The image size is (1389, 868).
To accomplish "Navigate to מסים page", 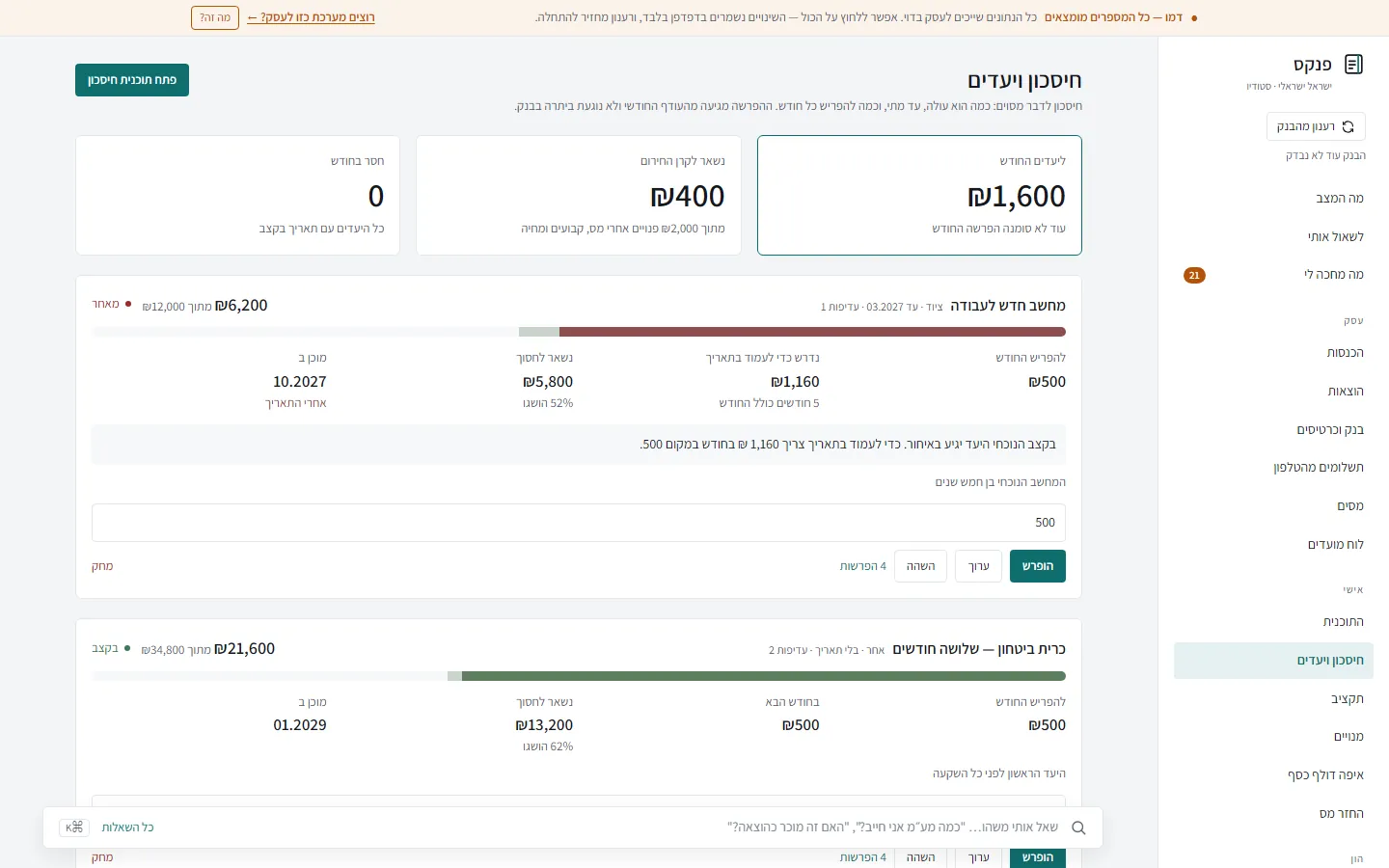I will (1273, 506).
